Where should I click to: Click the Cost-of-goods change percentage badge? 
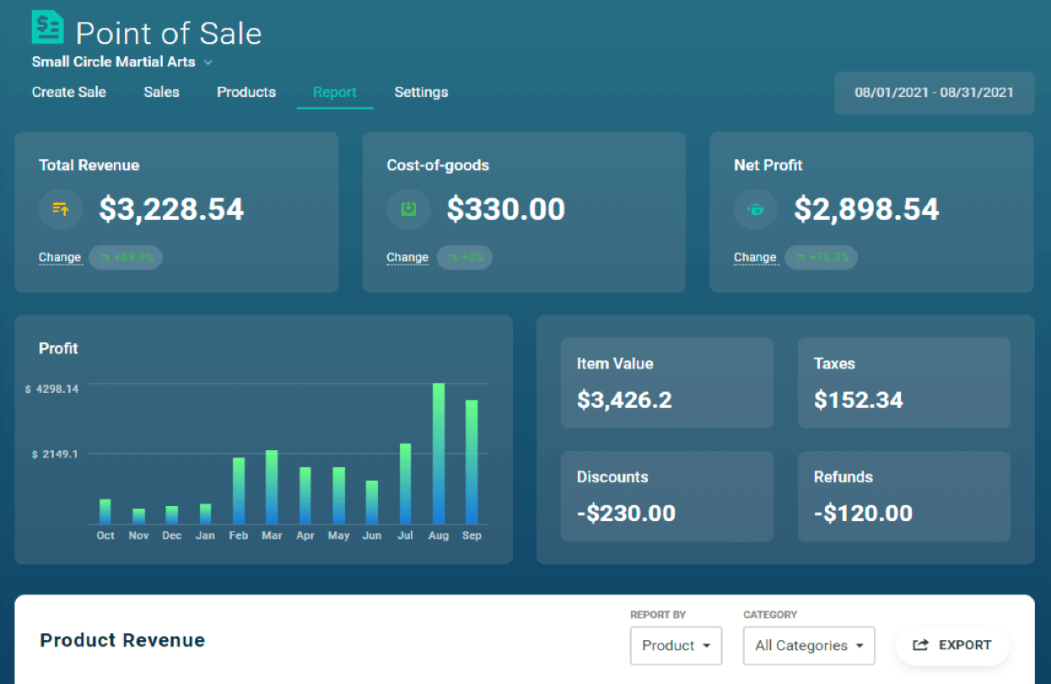click(x=465, y=257)
